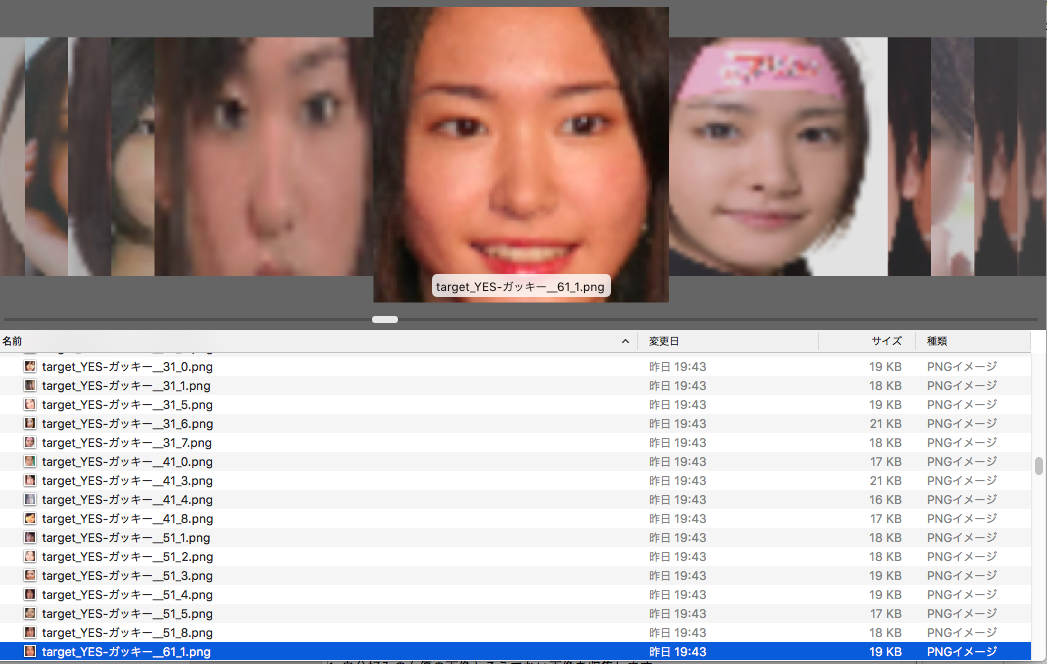Select the file name target_YES-ガッキー__51_8.png
The image size is (1047, 664).
coord(127,633)
